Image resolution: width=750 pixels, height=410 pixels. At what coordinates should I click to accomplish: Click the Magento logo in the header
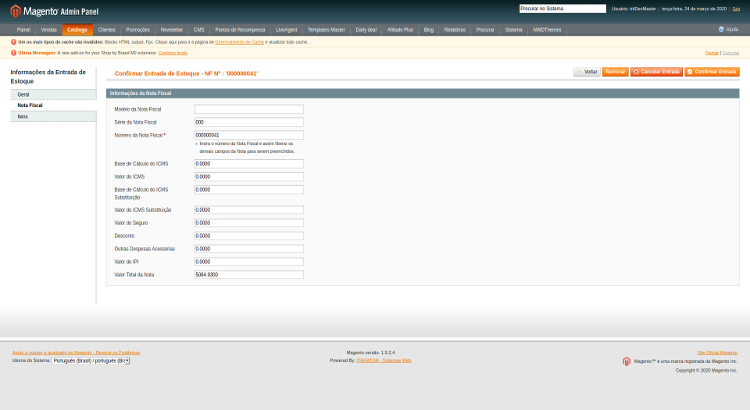54,11
